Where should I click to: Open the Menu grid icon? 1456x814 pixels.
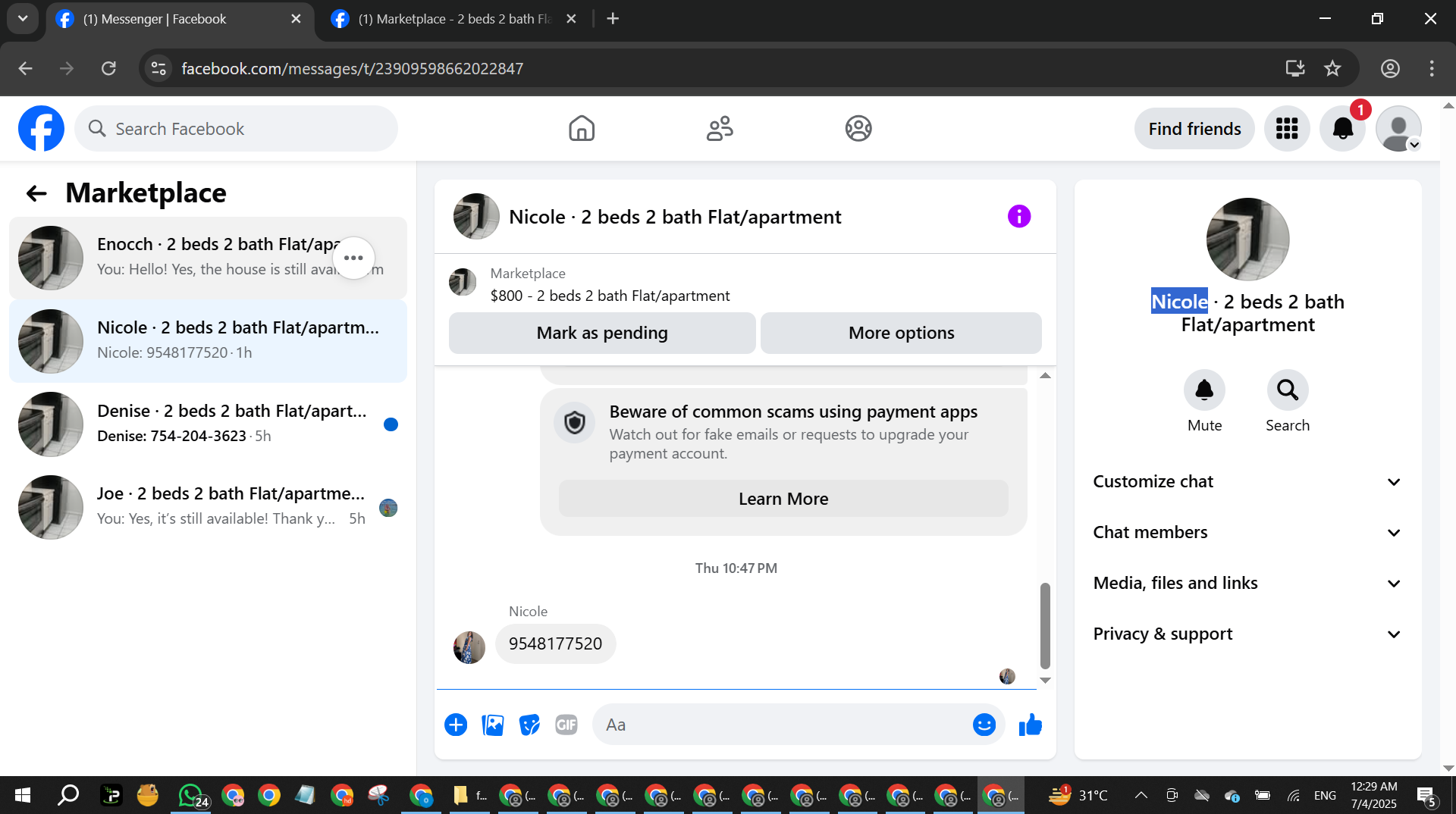click(1287, 129)
